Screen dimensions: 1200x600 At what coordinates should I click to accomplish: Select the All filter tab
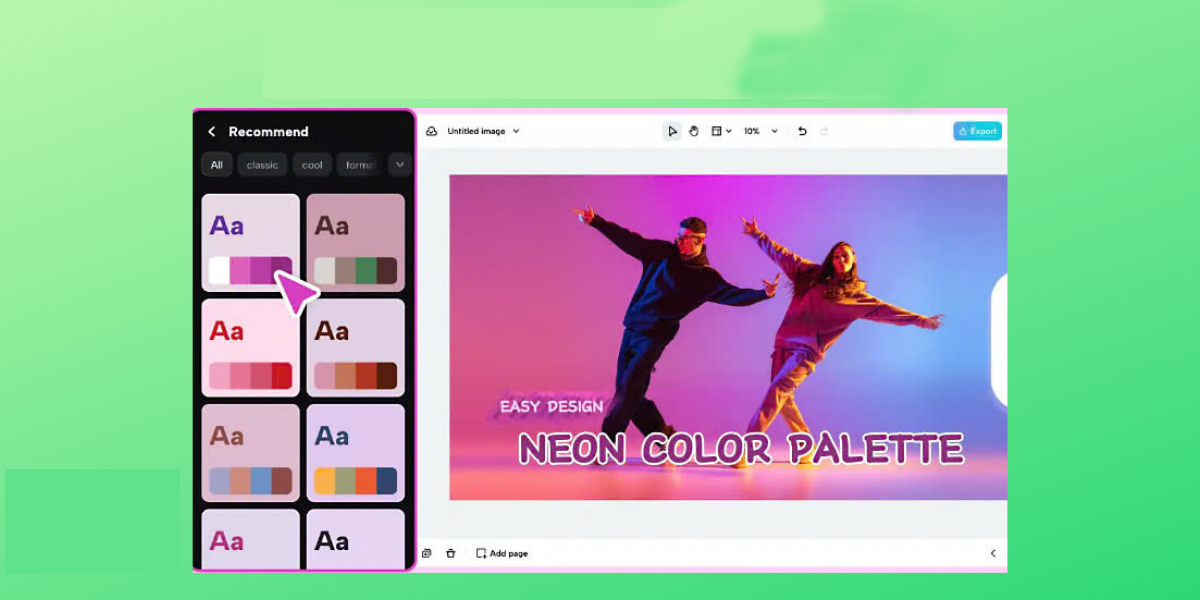pos(217,165)
